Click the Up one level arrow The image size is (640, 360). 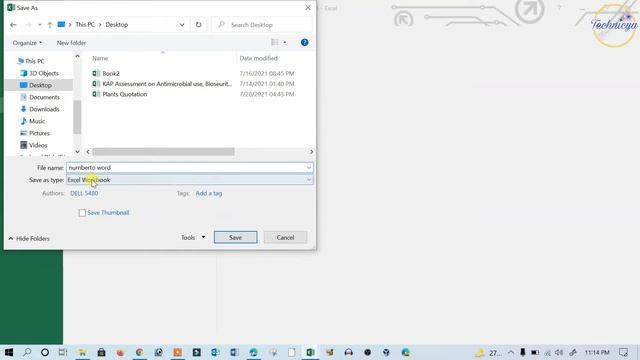click(50, 25)
